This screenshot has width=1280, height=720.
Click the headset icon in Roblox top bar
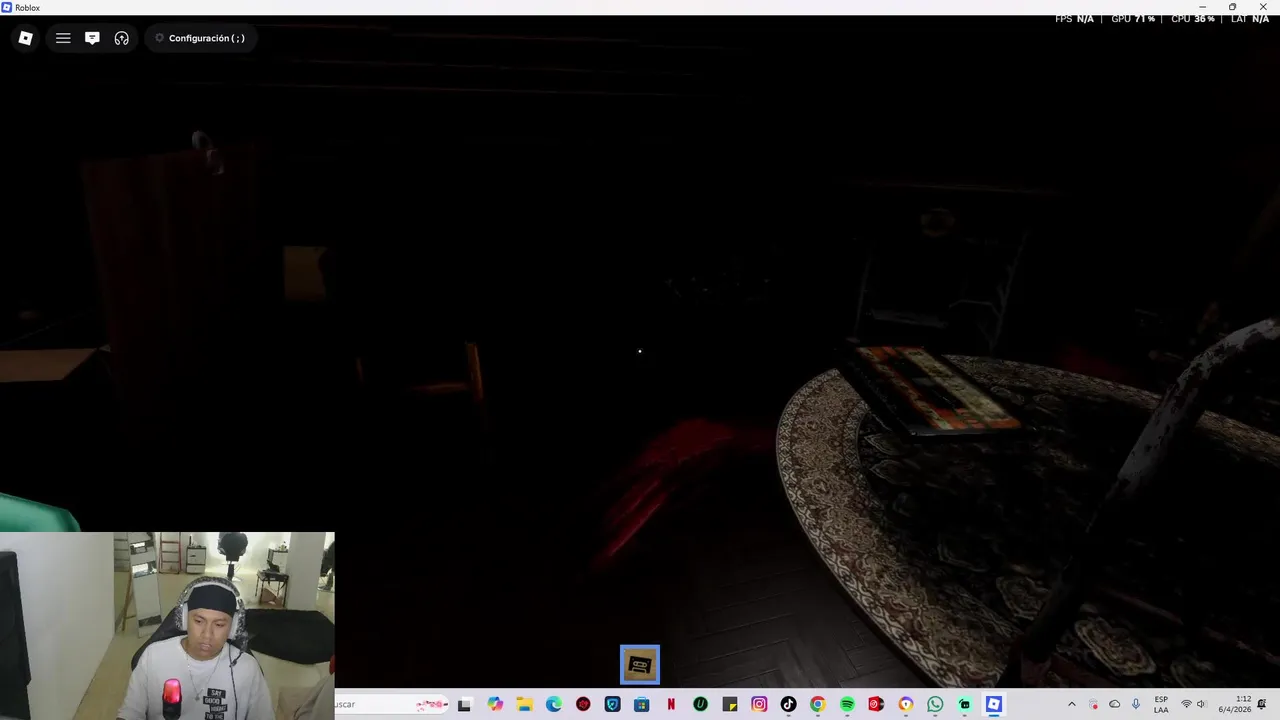click(122, 38)
